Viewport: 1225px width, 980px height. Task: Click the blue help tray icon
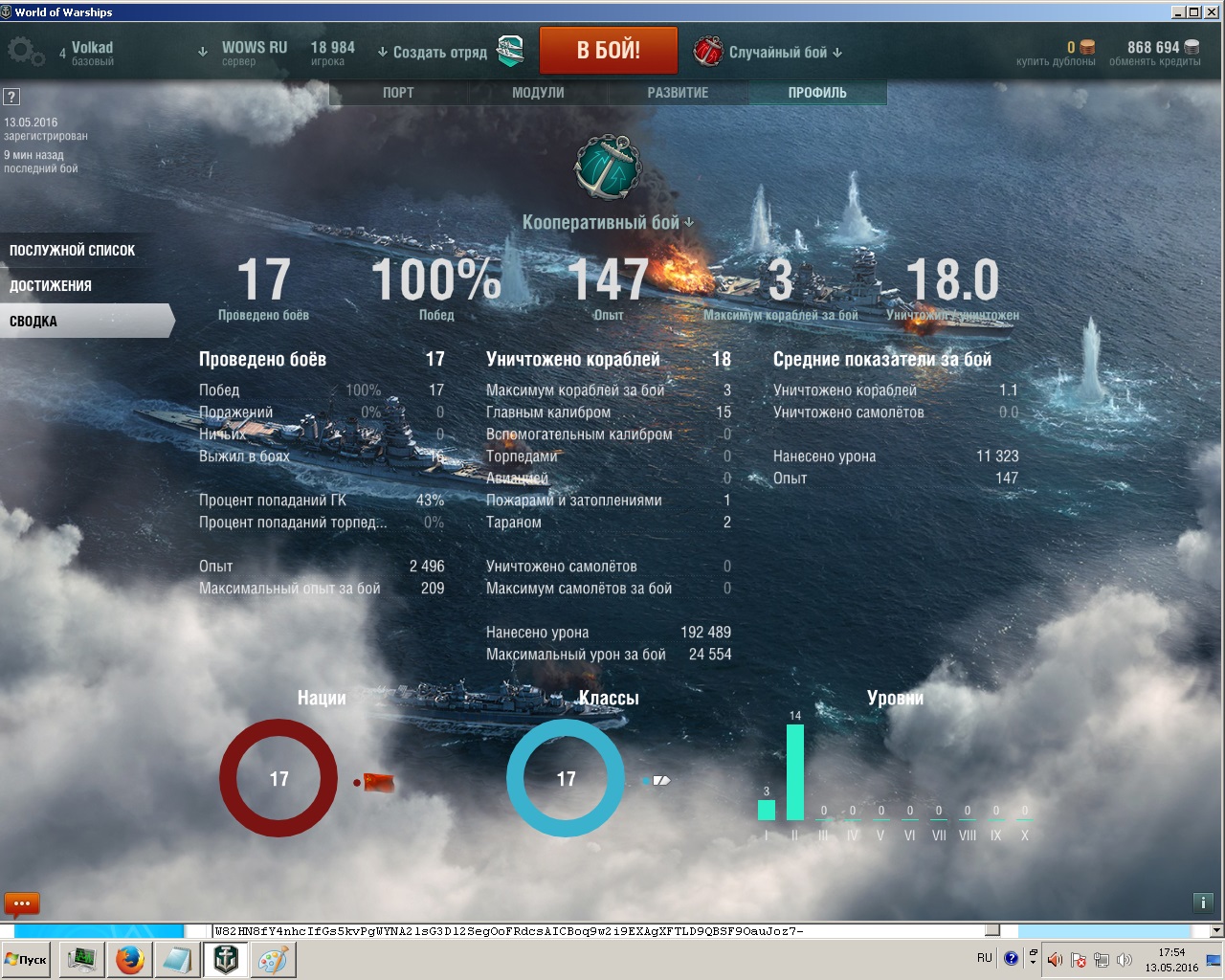1011,958
